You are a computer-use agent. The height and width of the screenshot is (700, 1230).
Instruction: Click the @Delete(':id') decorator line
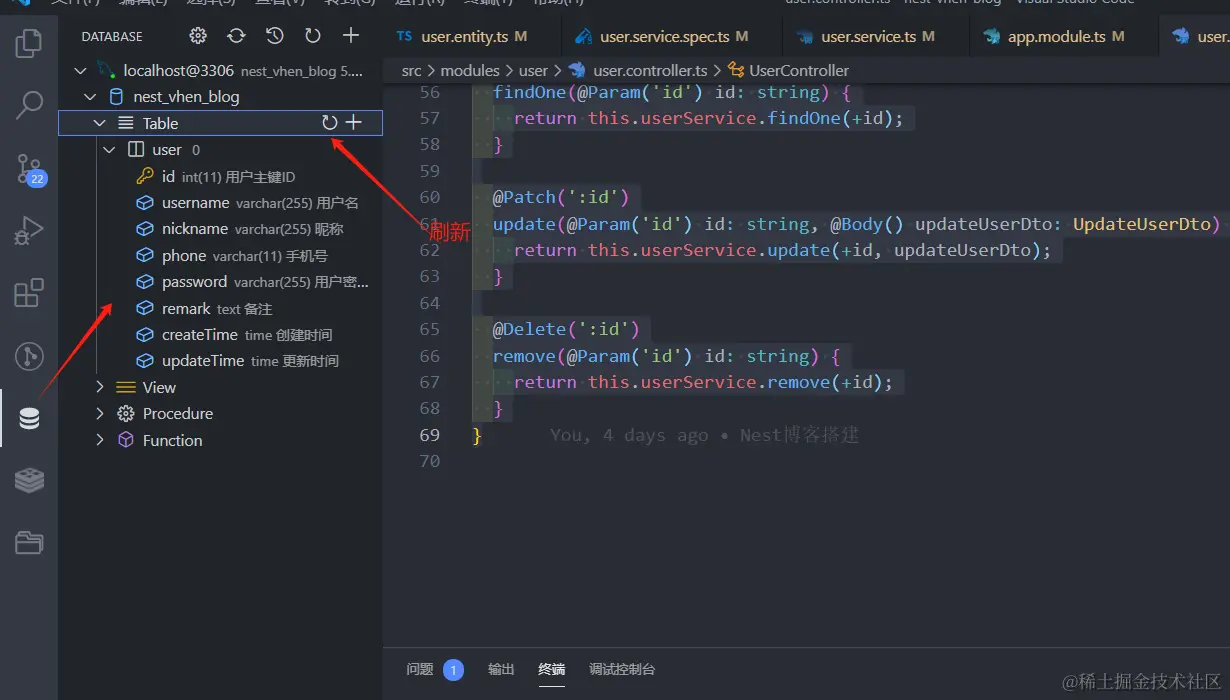tap(565, 329)
